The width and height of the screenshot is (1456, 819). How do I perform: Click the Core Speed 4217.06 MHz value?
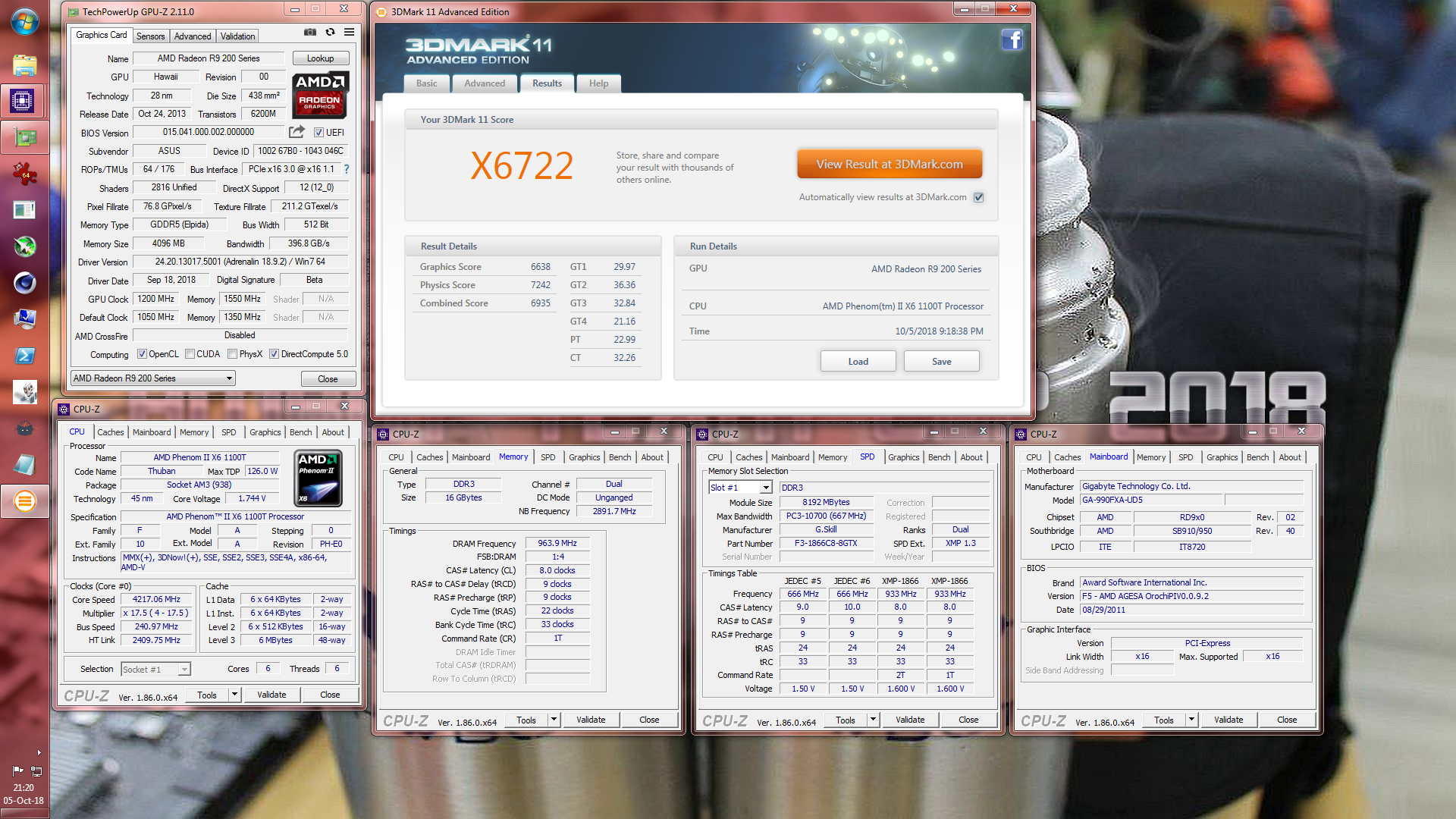tap(156, 599)
